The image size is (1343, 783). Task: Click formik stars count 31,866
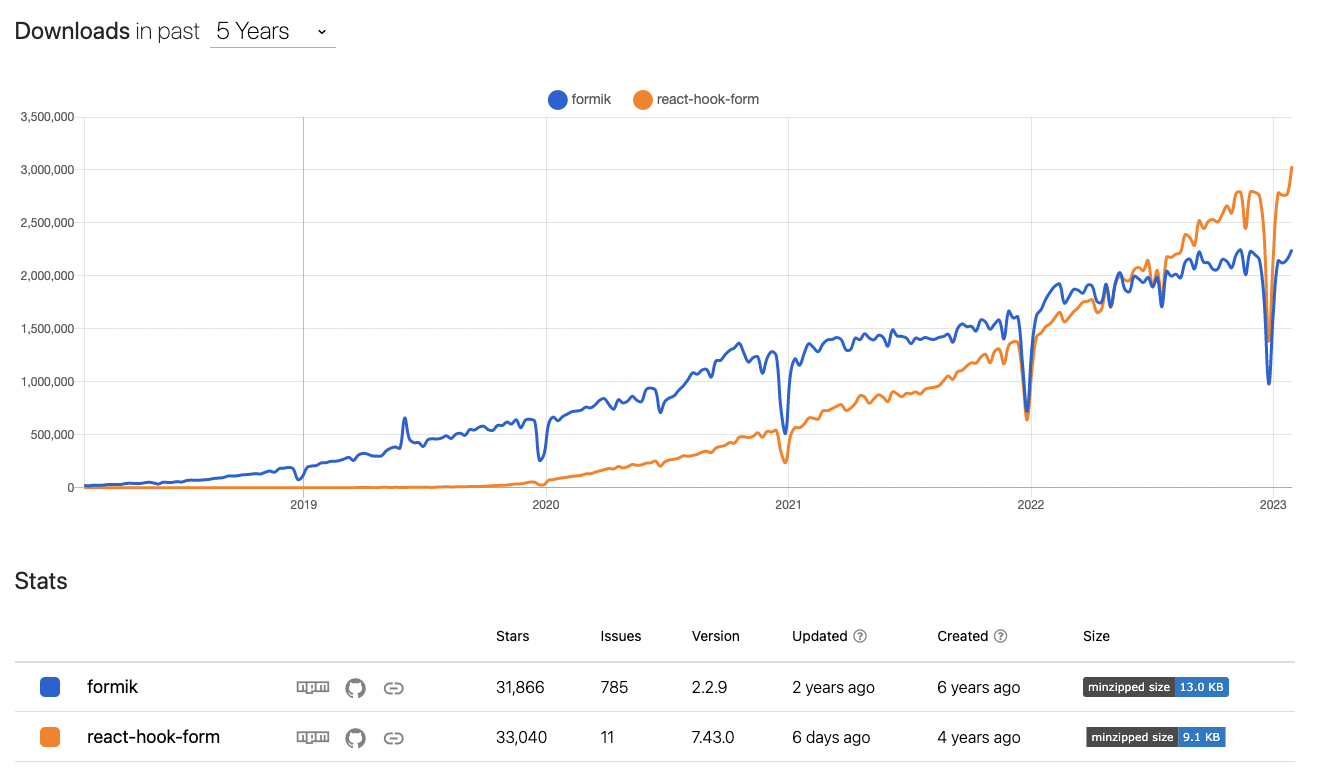click(520, 687)
